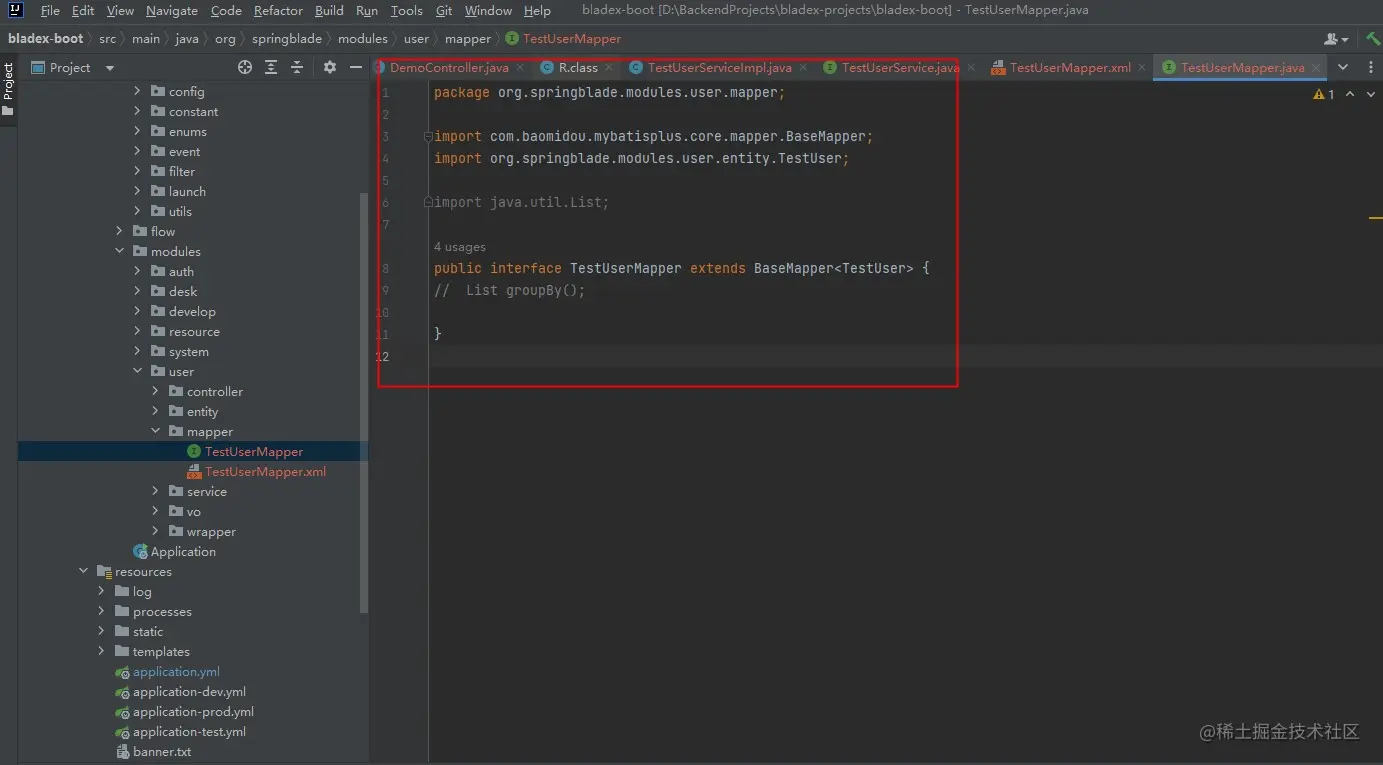Image resolution: width=1383 pixels, height=765 pixels.
Task: Select the processes folder
Action: pos(162,611)
